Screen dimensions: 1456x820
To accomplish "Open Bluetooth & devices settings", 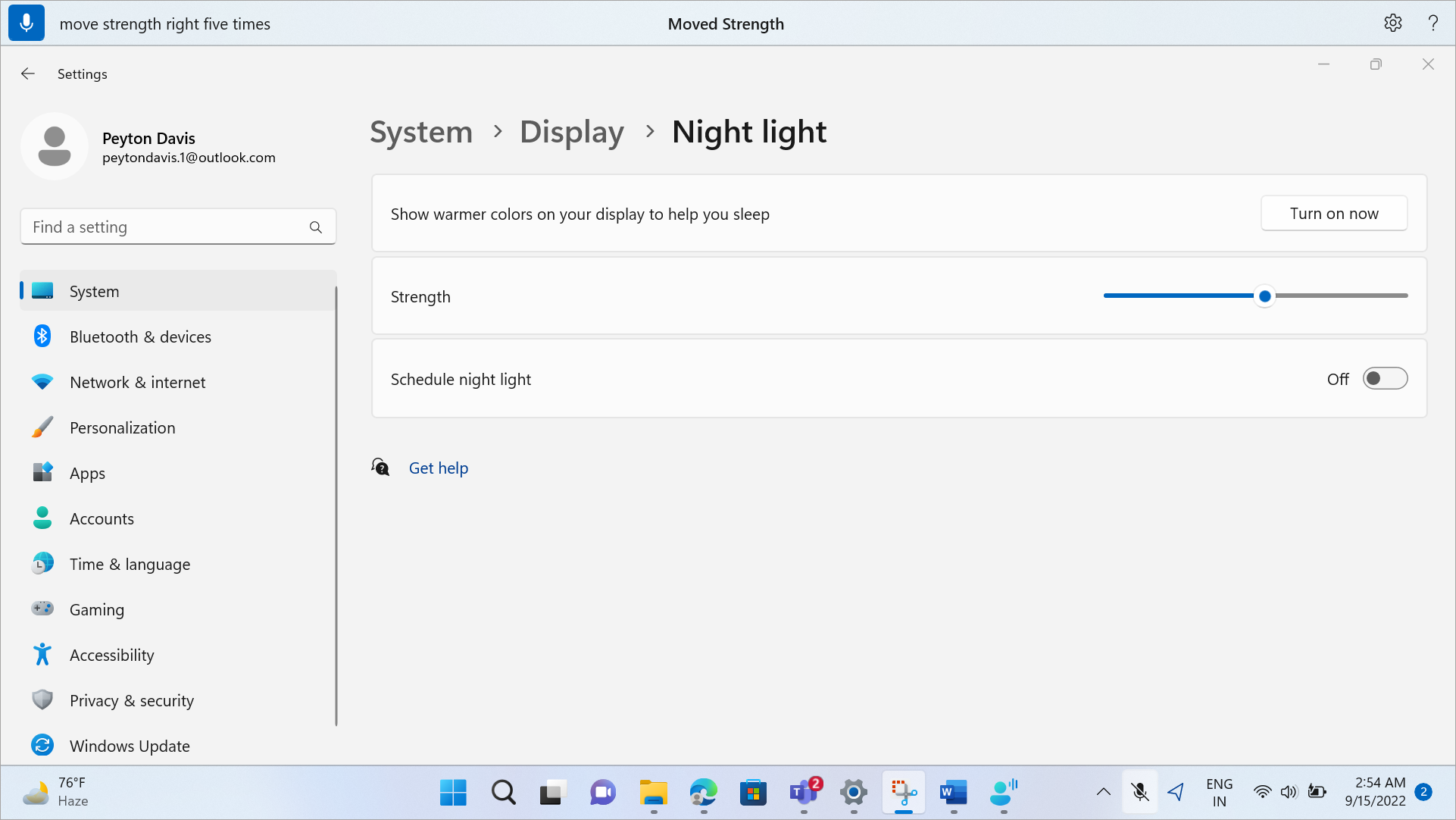I will click(139, 336).
